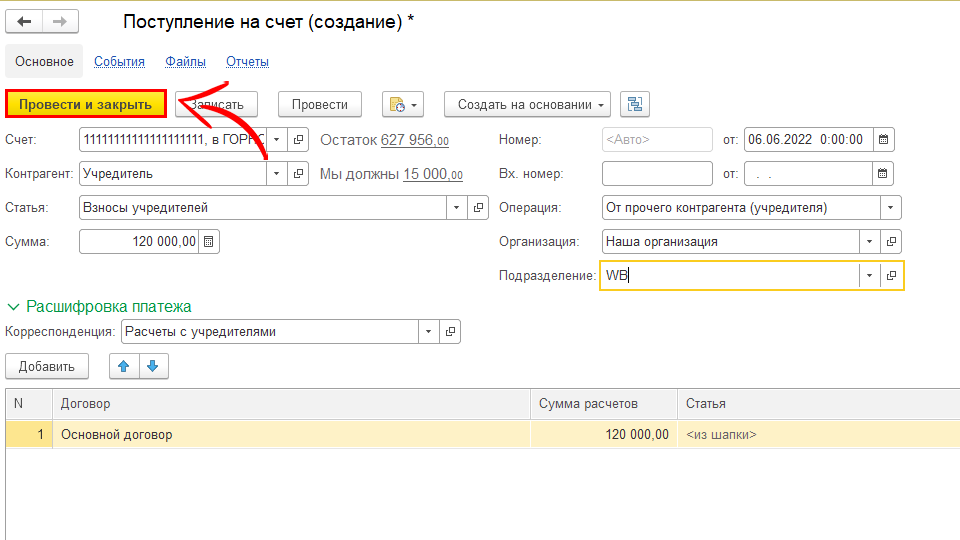Open calendar picker for Вх. номер date
The image size is (960, 540).
[x=883, y=174]
